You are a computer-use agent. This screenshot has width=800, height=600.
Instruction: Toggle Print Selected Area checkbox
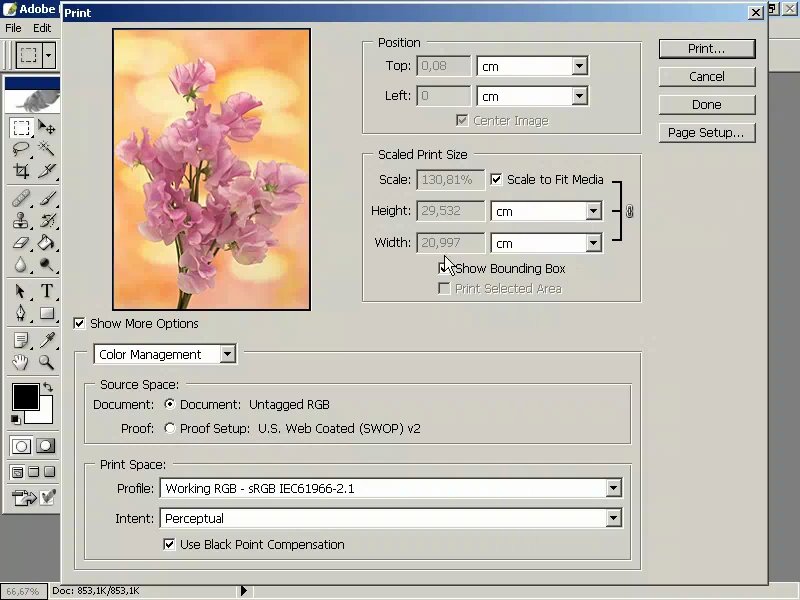coord(444,289)
